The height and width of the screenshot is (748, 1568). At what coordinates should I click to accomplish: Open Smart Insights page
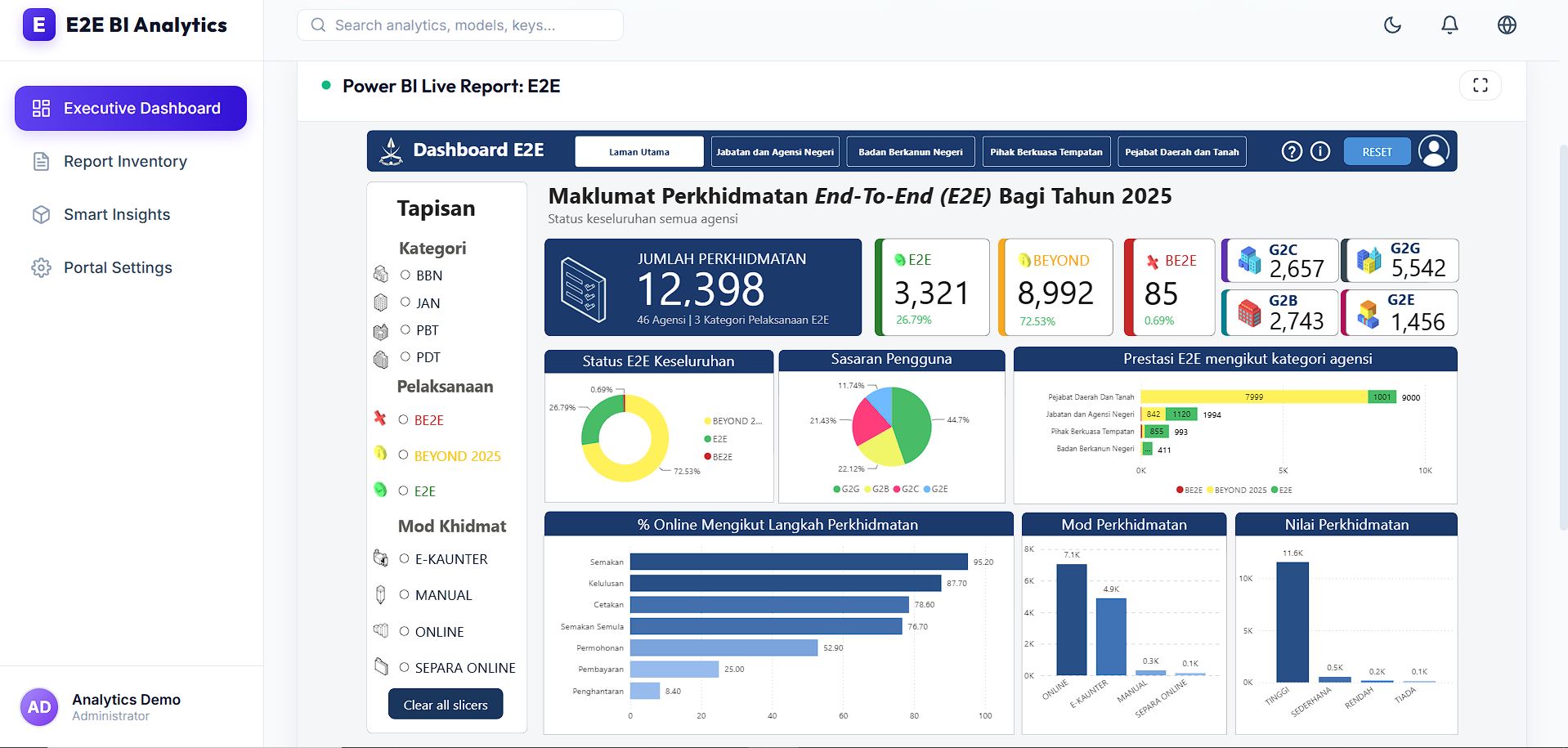(131, 214)
